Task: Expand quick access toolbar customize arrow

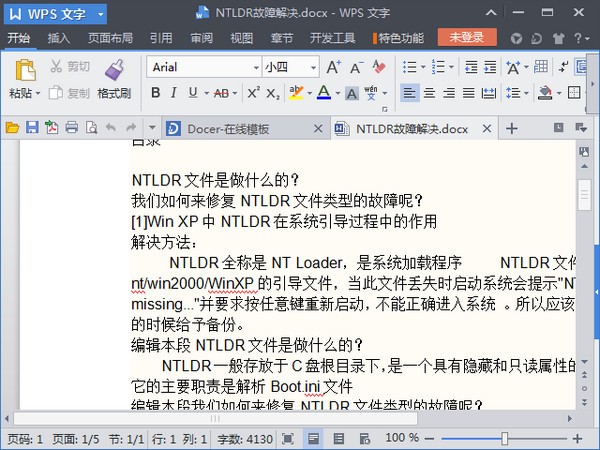Action: (152, 127)
